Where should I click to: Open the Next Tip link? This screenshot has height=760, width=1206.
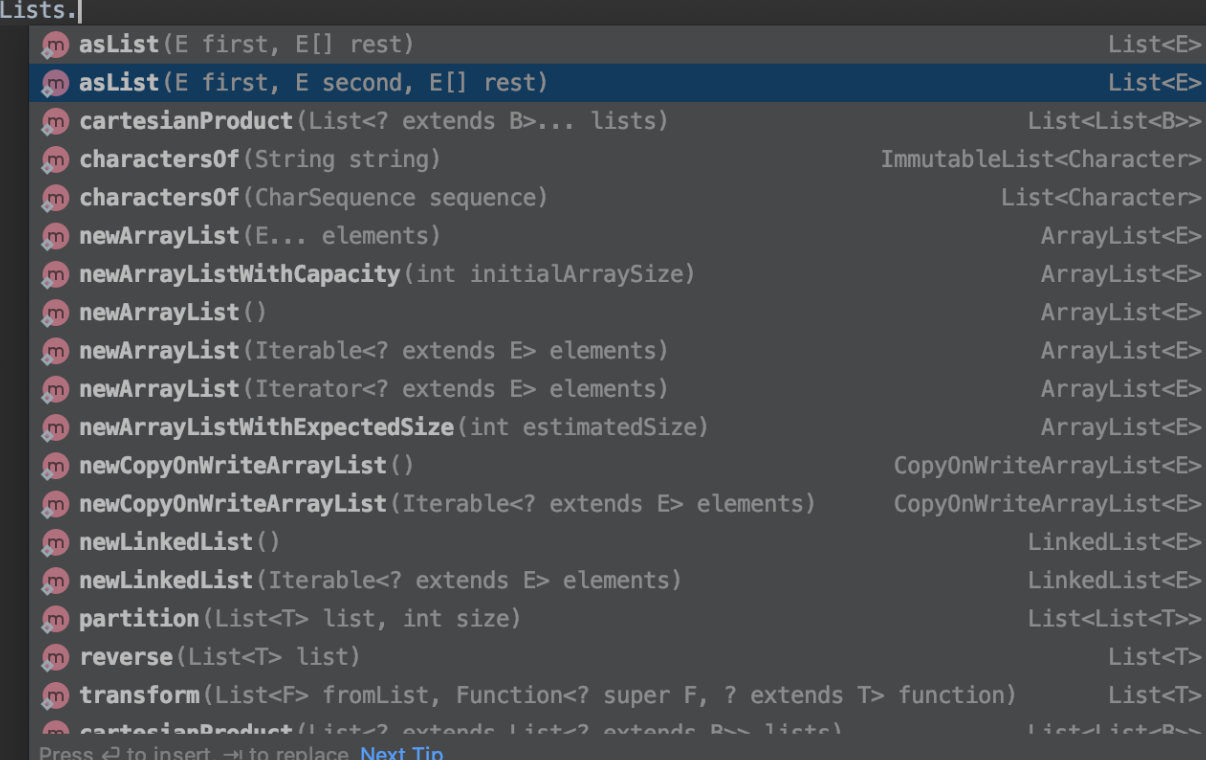pos(402,752)
